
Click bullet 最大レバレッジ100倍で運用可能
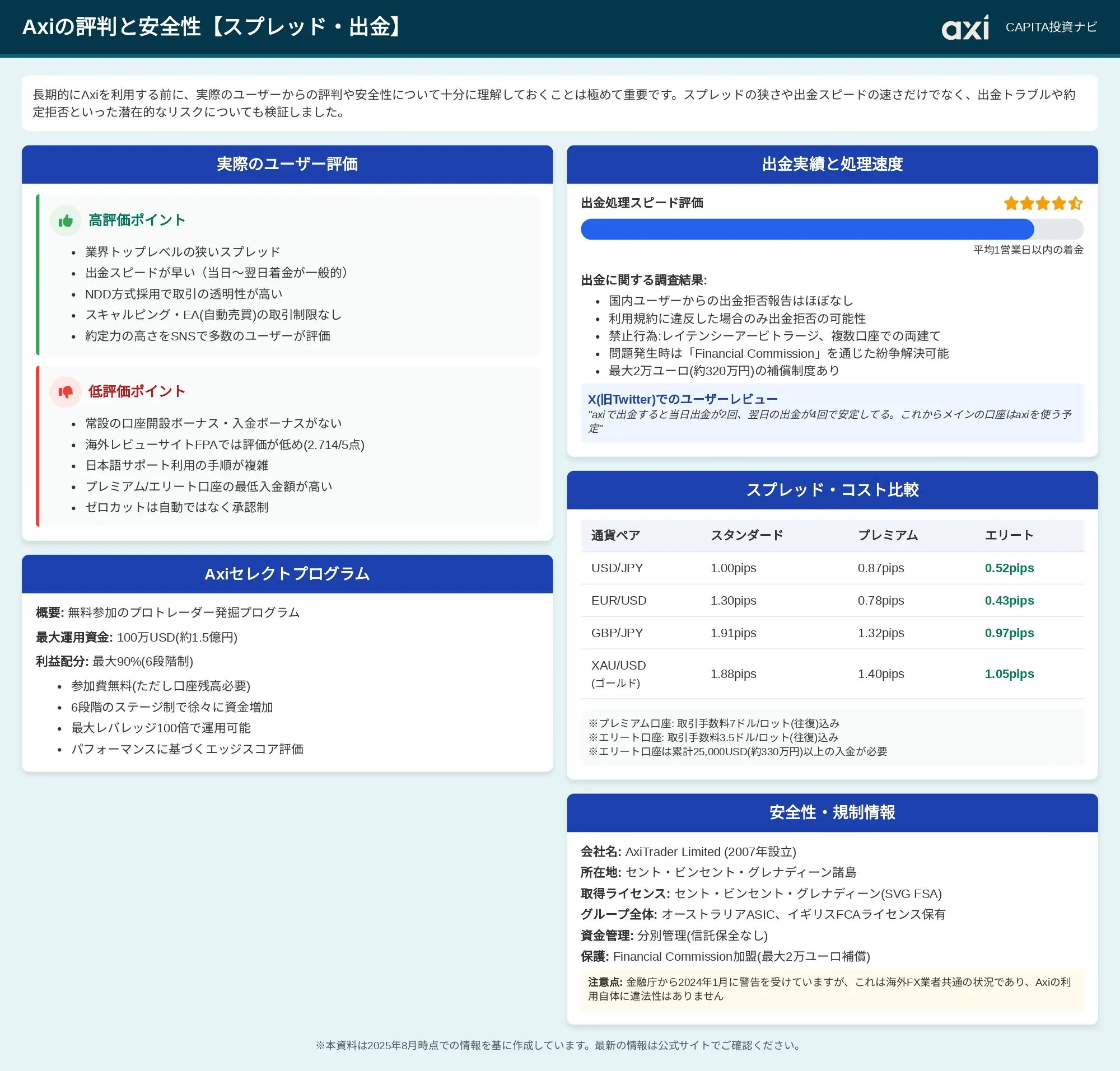pos(161,728)
